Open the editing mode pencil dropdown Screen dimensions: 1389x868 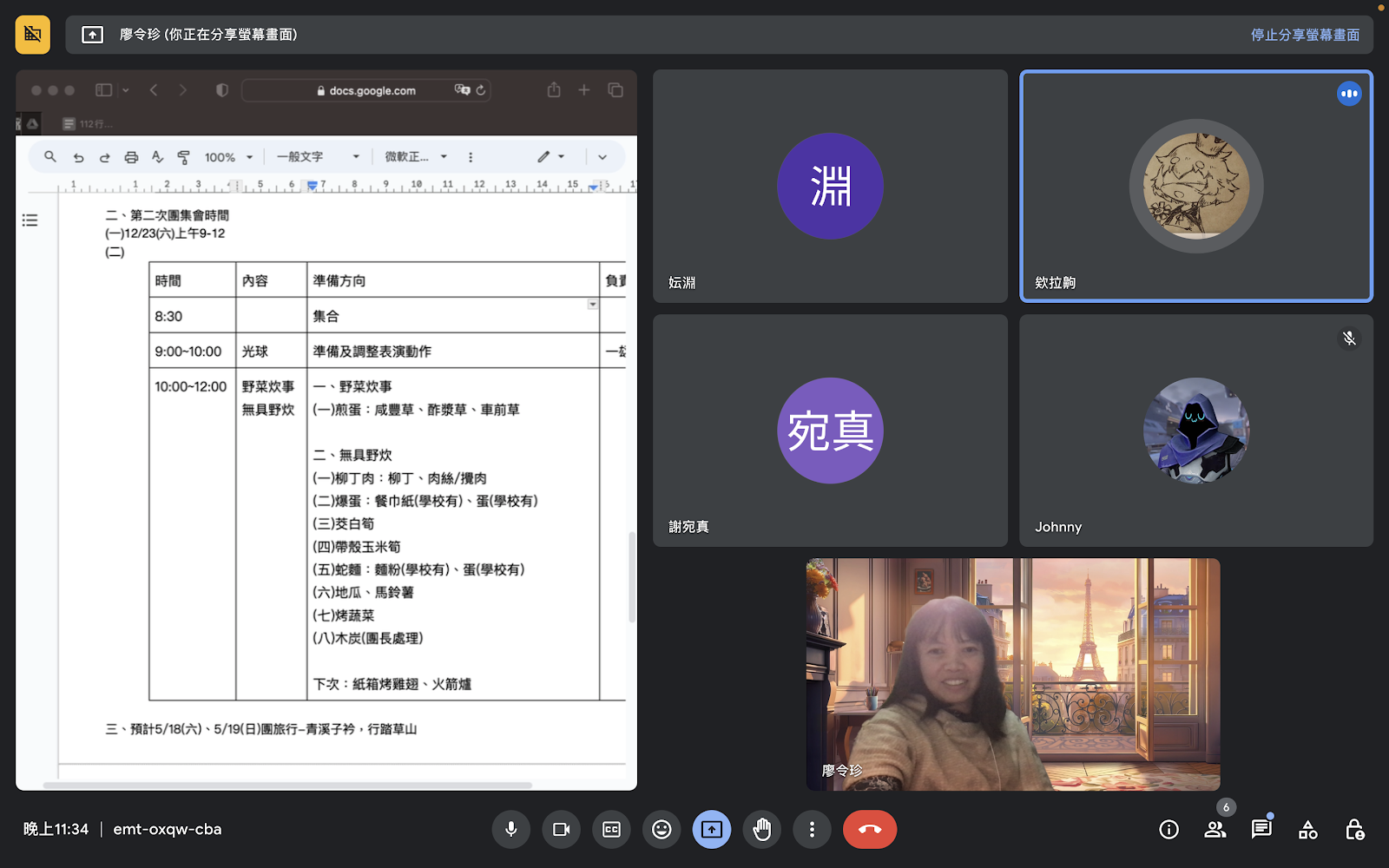(x=550, y=157)
